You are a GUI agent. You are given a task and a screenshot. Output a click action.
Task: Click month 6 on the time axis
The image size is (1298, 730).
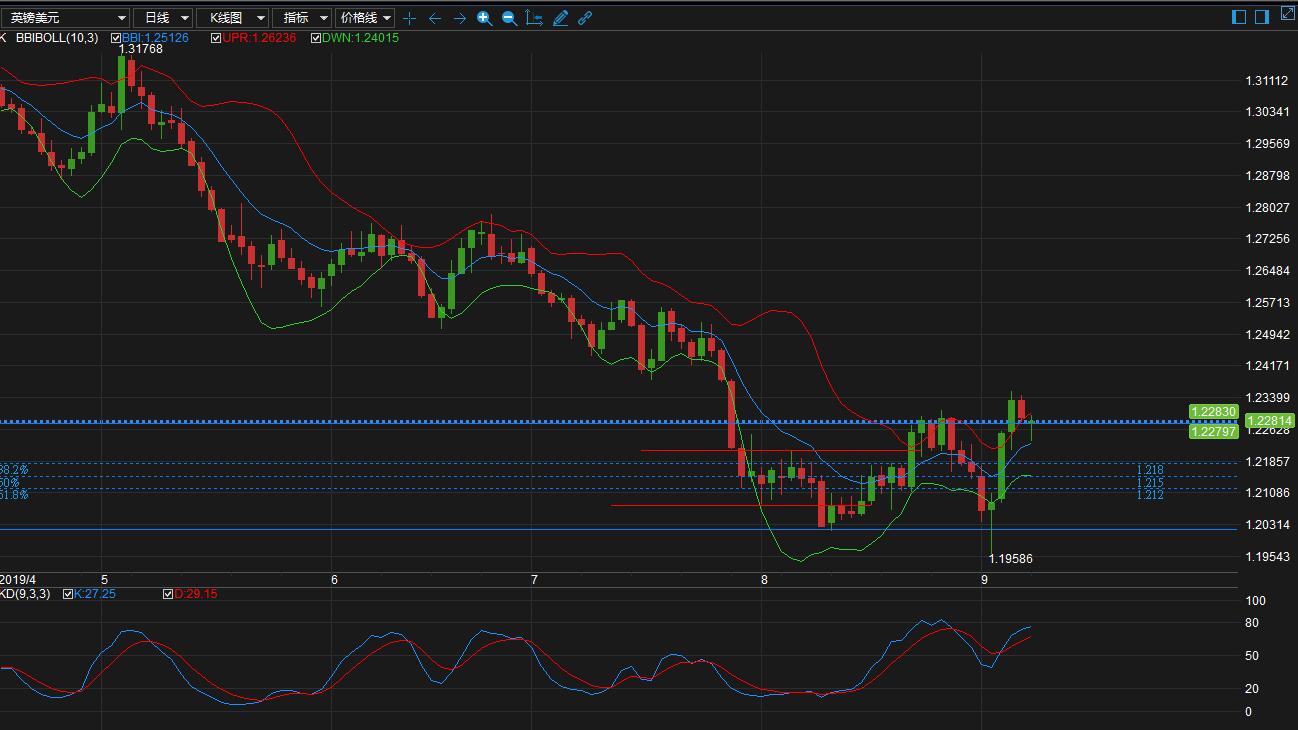pos(335,580)
